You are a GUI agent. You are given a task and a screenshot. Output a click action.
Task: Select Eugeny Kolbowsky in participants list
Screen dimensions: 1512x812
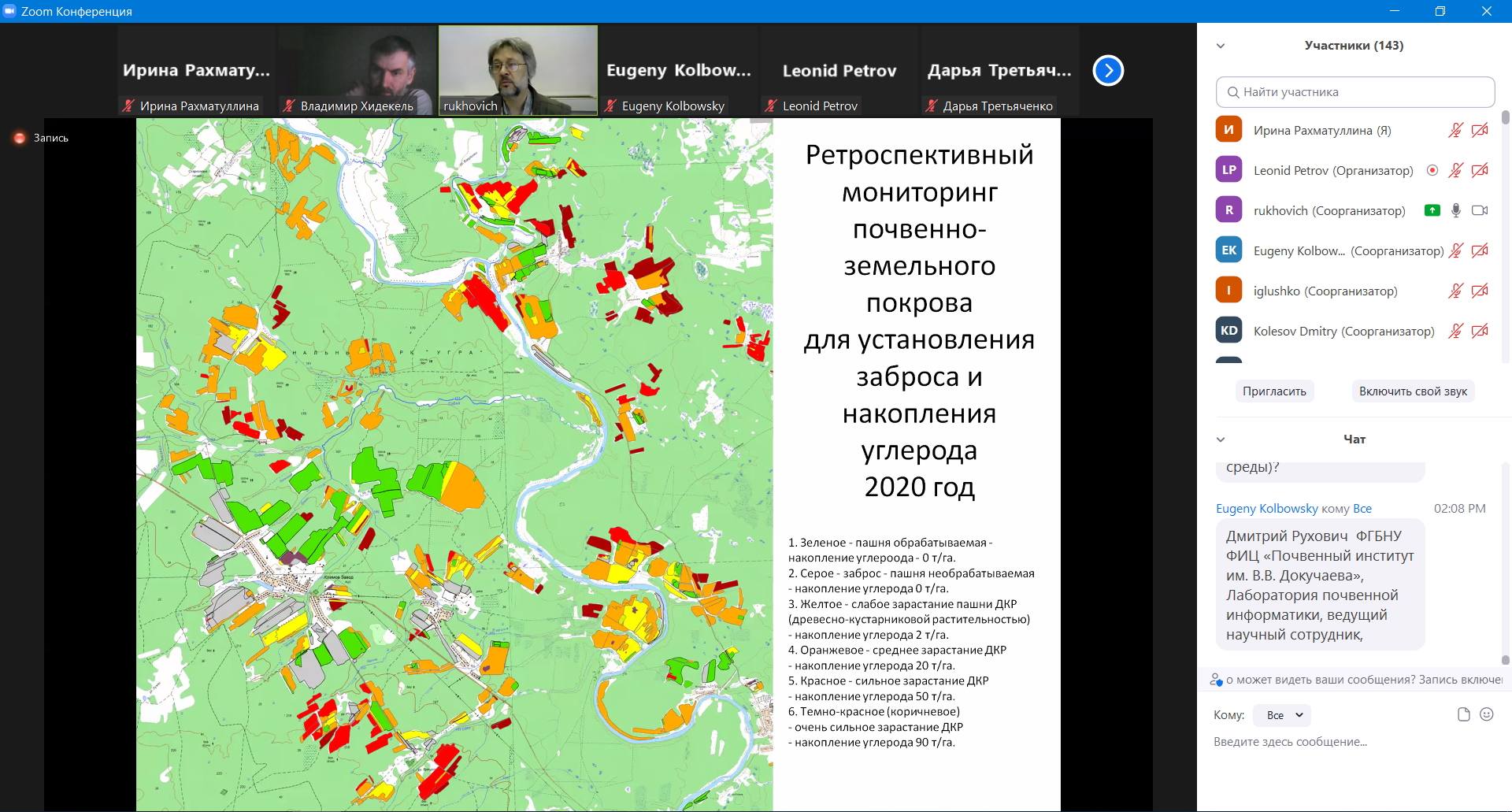click(1299, 250)
